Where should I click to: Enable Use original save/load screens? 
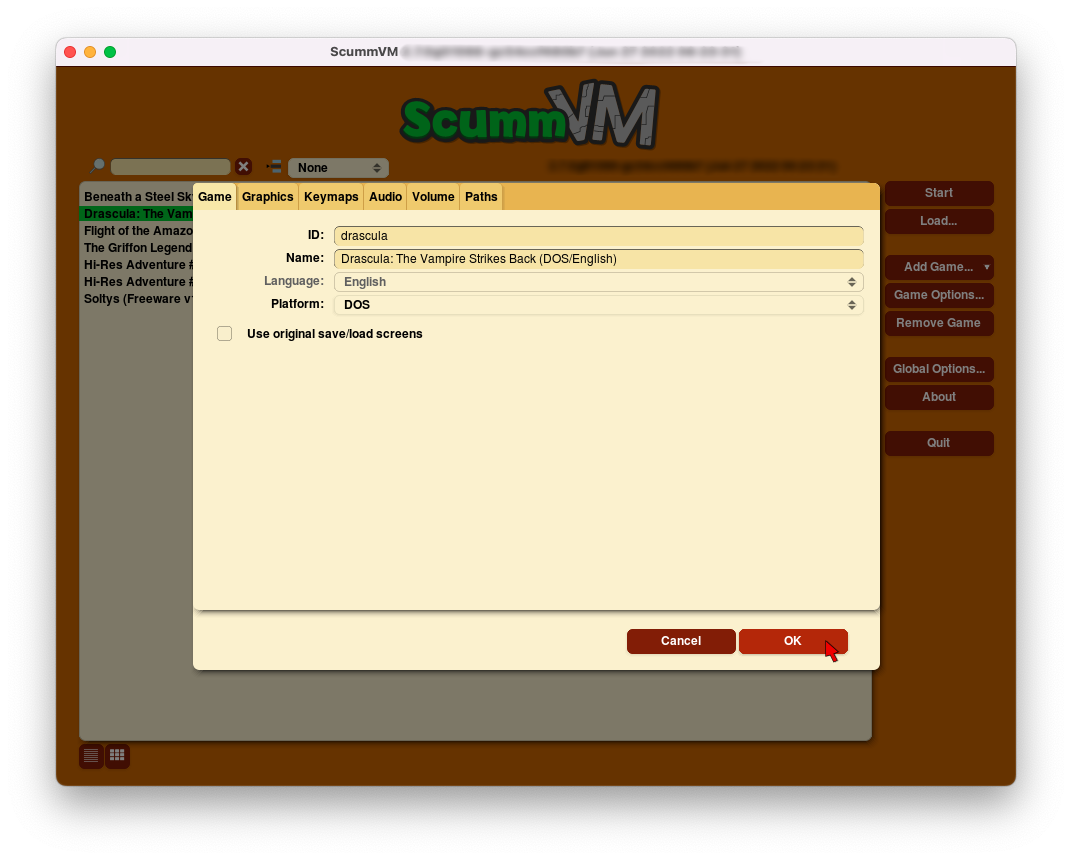click(225, 334)
